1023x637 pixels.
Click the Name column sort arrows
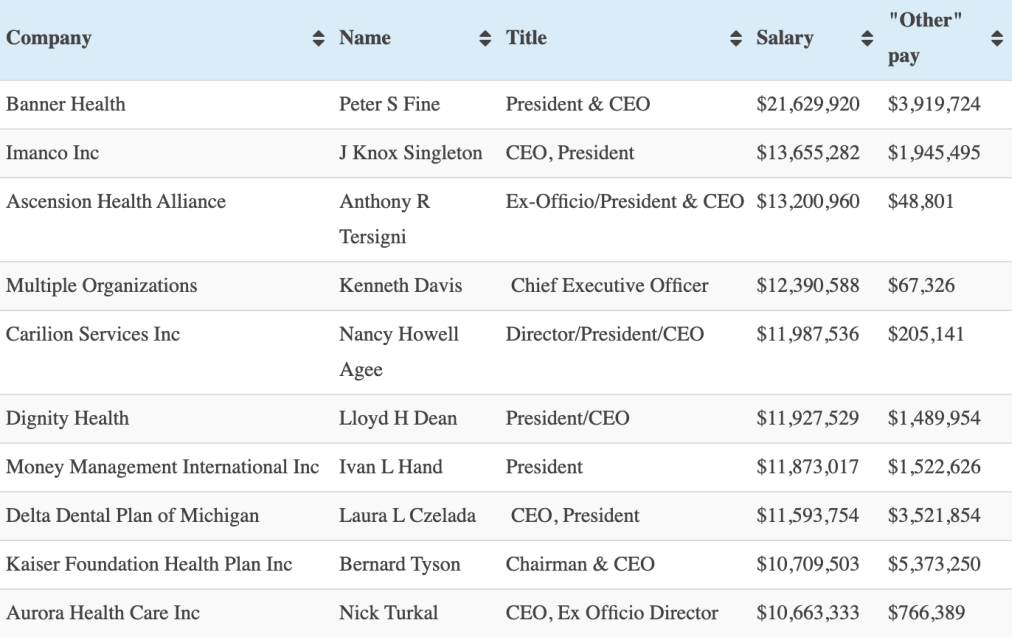click(x=486, y=39)
